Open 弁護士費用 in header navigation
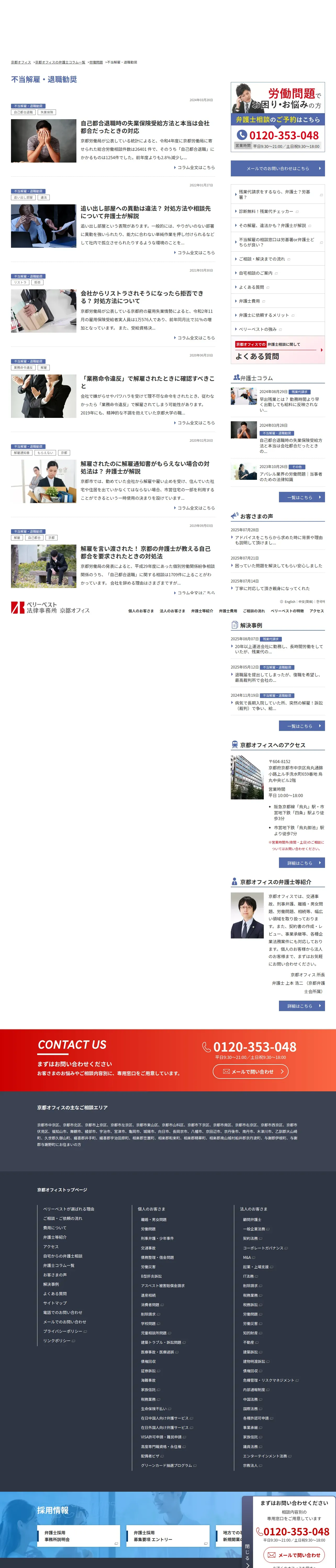This screenshot has width=336, height=1568. click(228, 610)
